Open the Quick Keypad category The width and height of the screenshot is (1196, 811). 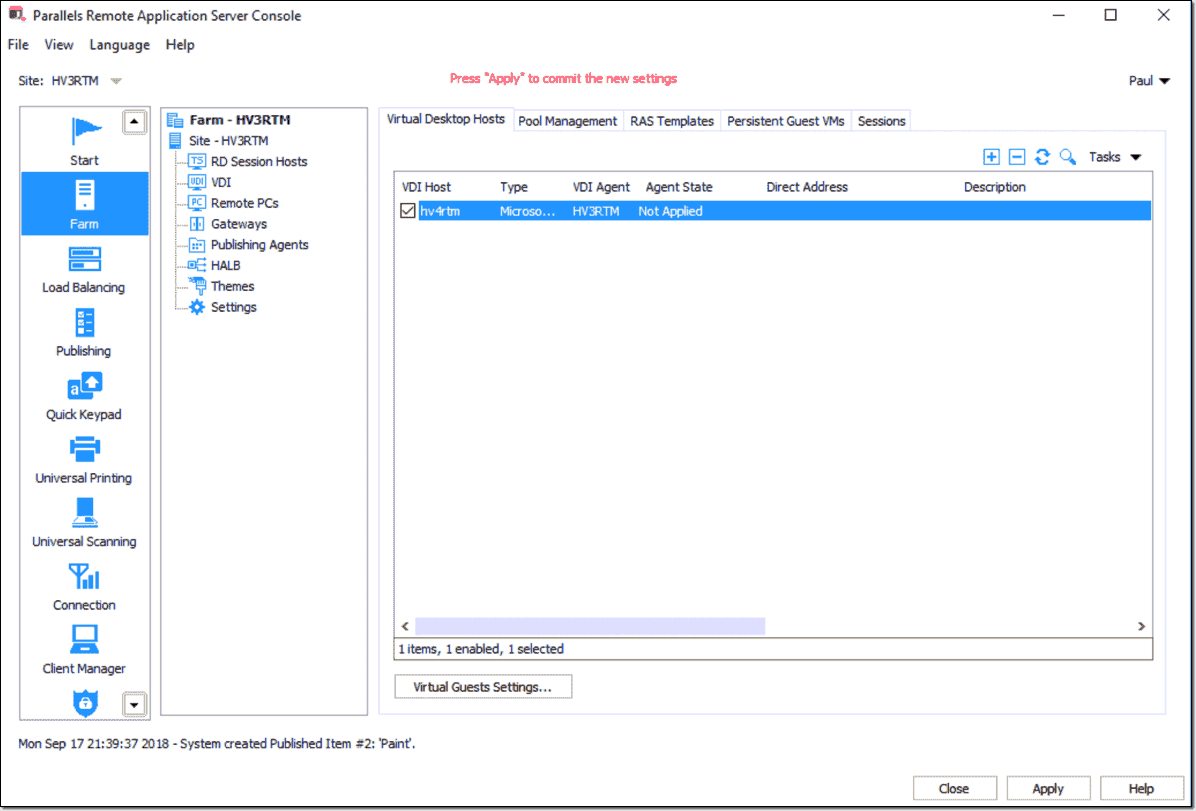[84, 397]
